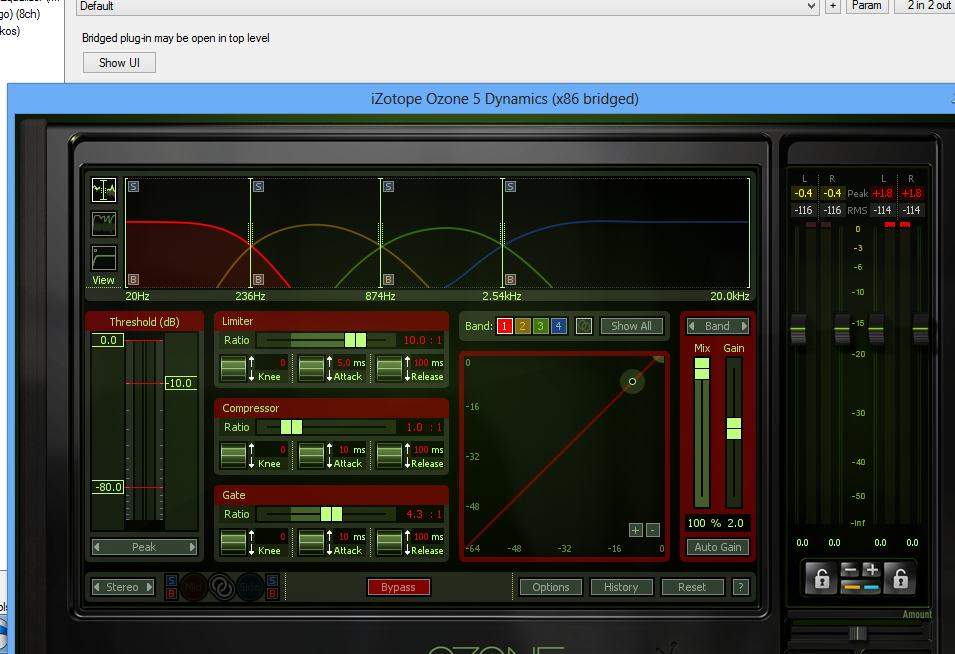Viewport: 955px width, 654px height.
Task: Toggle the Bypass button
Action: 398,587
